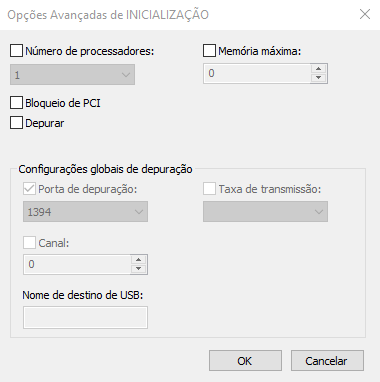Increase Canal value with up arrow
Screen dimensions: 380x382
(139, 260)
